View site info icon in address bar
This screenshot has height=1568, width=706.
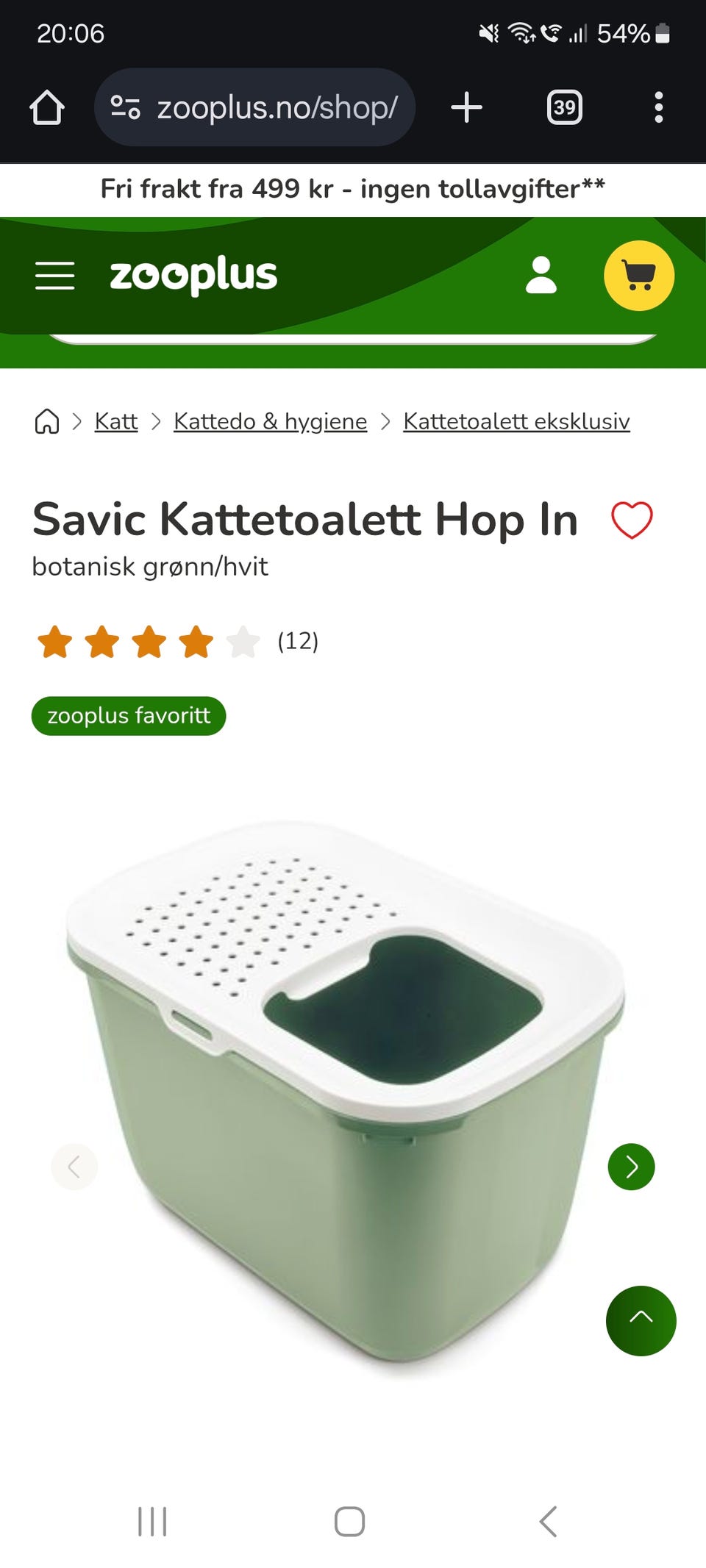[125, 107]
